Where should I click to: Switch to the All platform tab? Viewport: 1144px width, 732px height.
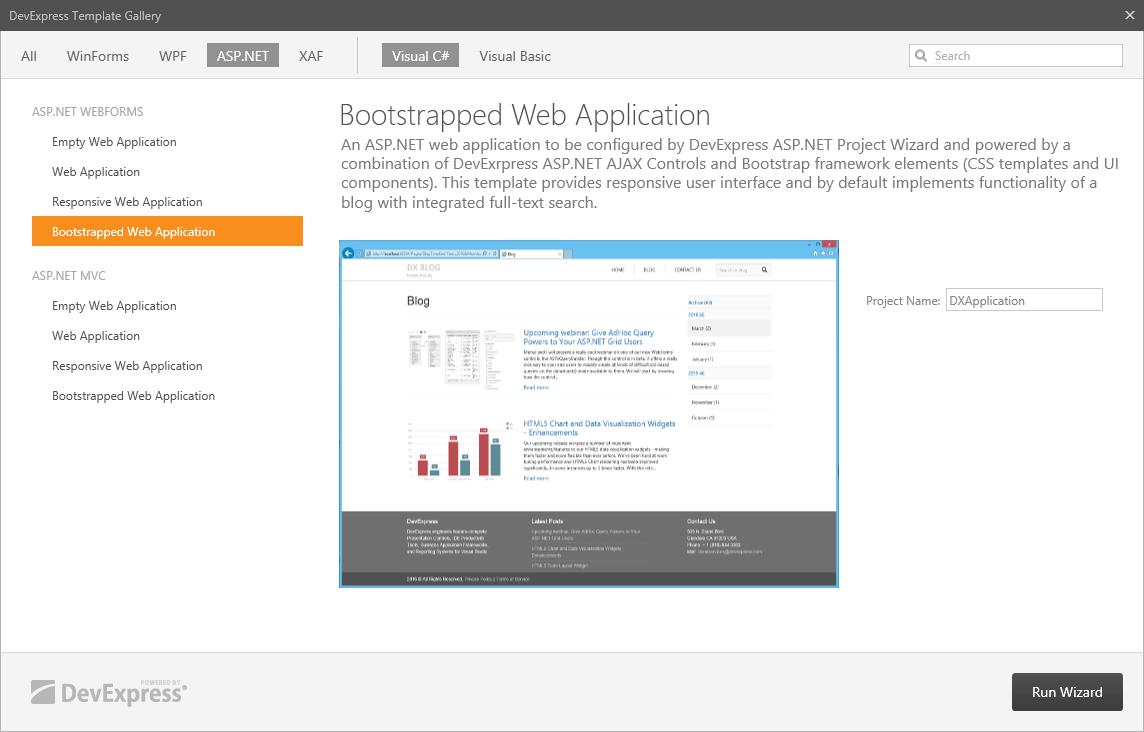(29, 56)
